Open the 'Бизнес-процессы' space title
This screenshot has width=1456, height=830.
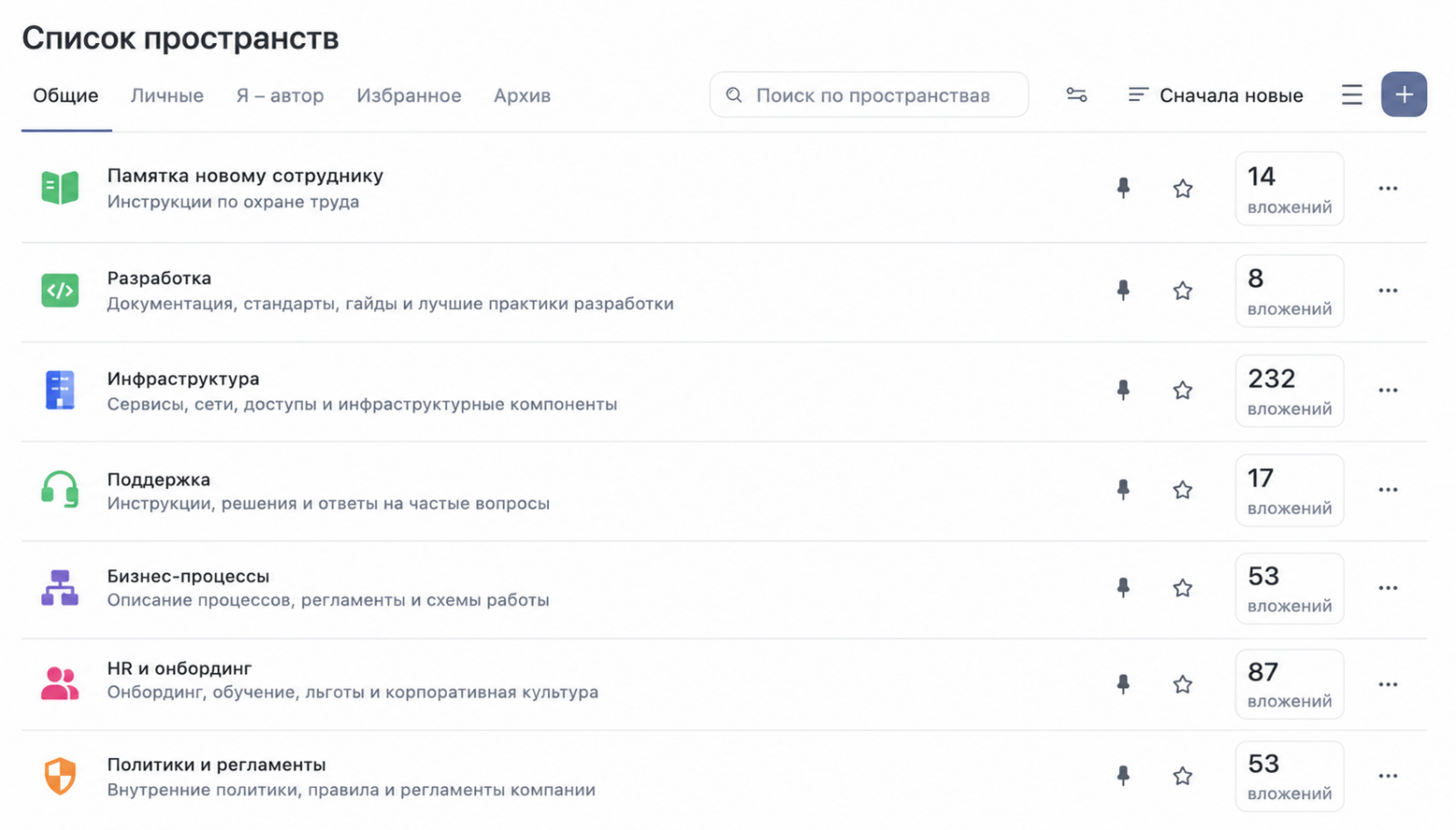click(x=189, y=576)
